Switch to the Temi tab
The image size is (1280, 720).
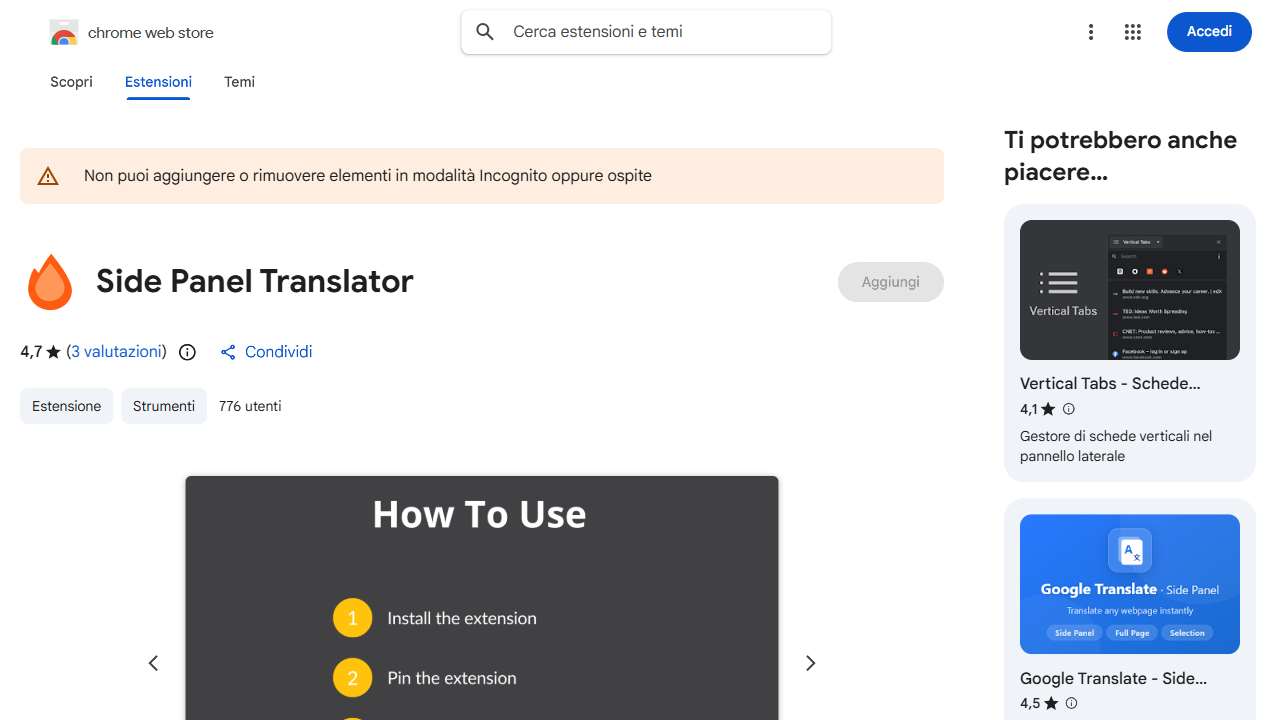coord(239,82)
